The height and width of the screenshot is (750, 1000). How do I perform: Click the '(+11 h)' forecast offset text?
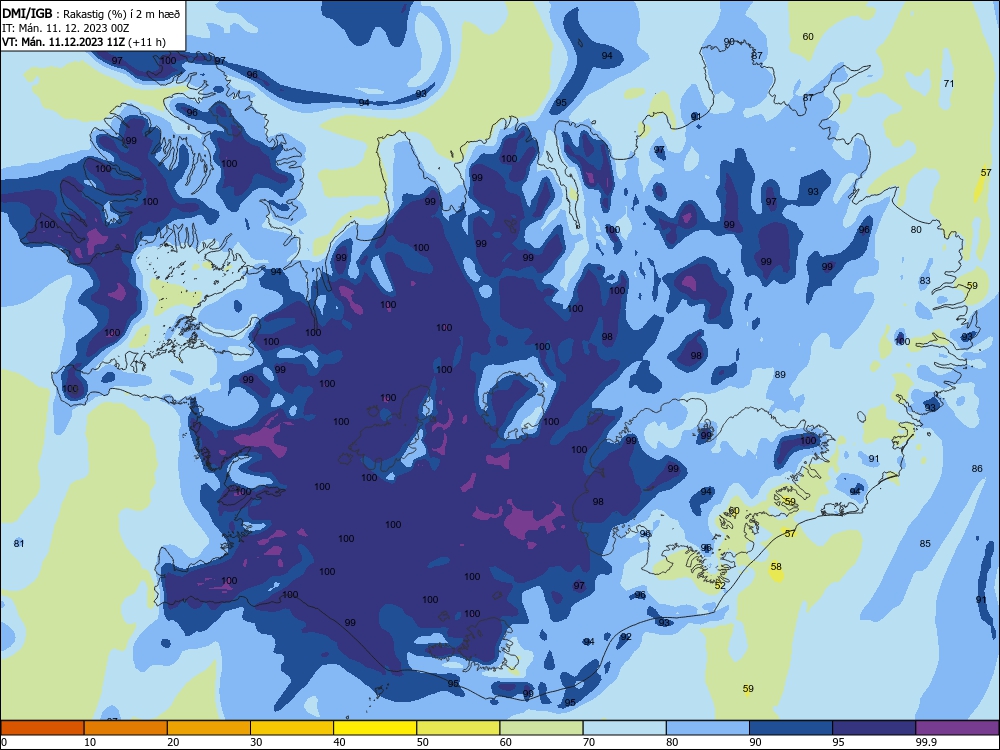point(147,42)
